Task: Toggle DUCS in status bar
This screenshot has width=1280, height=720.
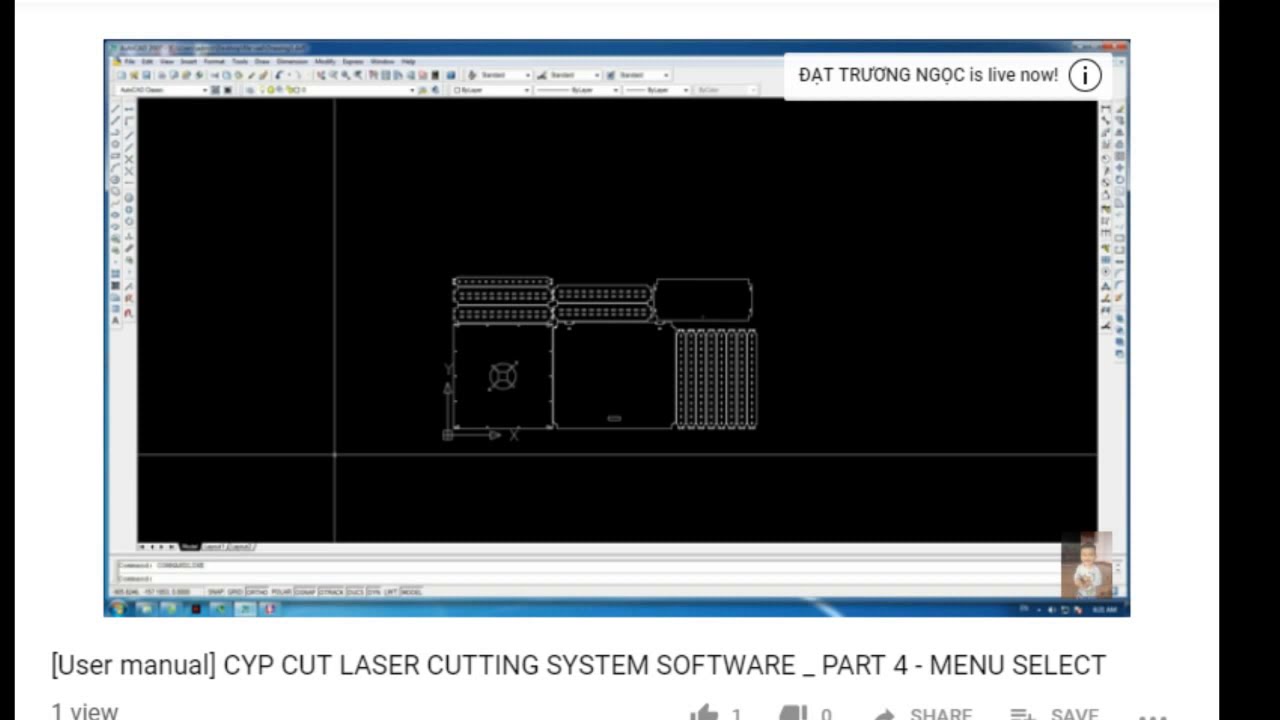Action: [355, 592]
